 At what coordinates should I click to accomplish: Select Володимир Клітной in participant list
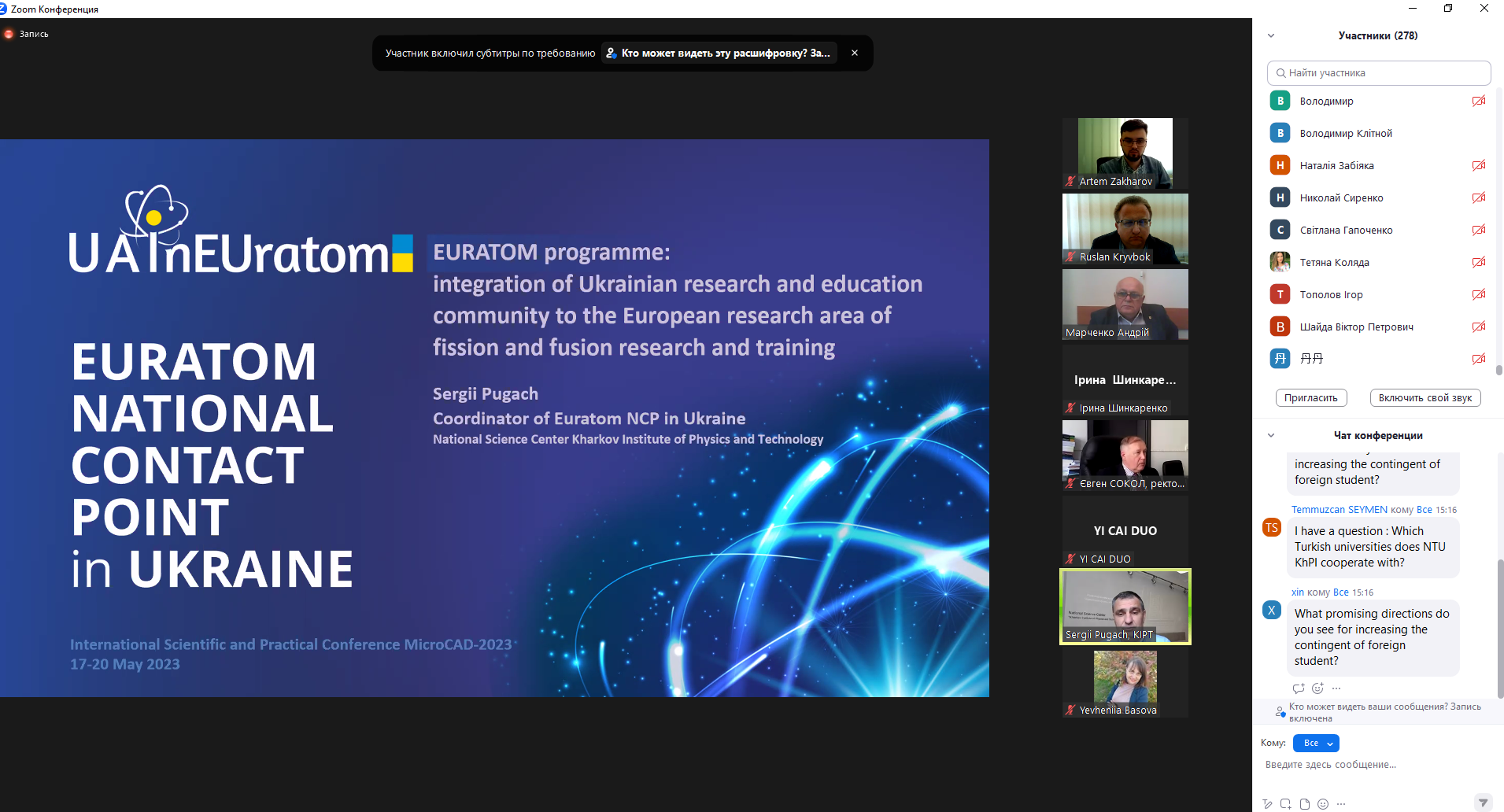point(1346,134)
